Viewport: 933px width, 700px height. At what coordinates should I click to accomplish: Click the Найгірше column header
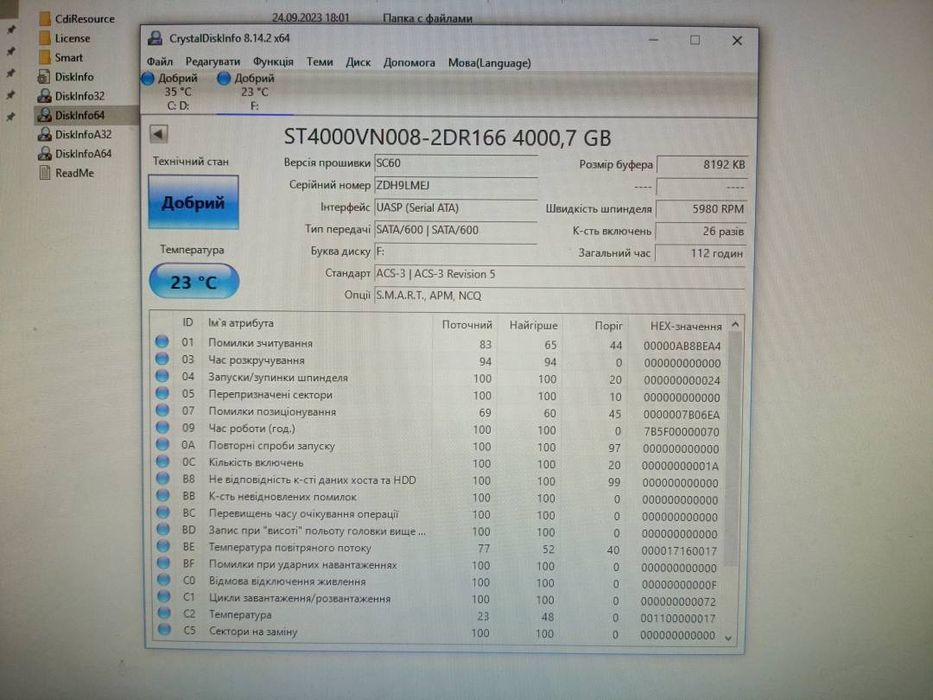[533, 326]
